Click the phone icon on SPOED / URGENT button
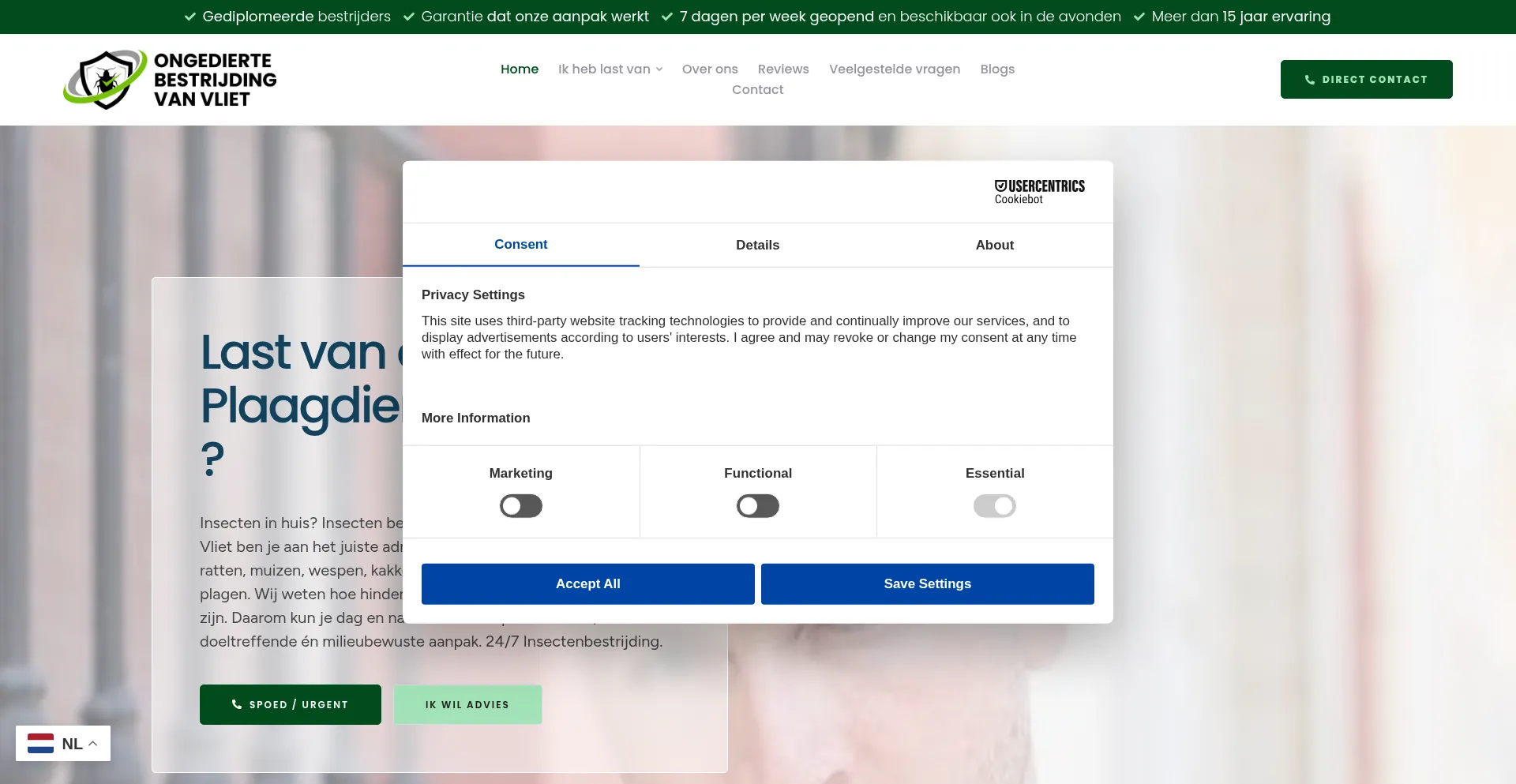Screen dimensions: 1516x784 [238, 704]
